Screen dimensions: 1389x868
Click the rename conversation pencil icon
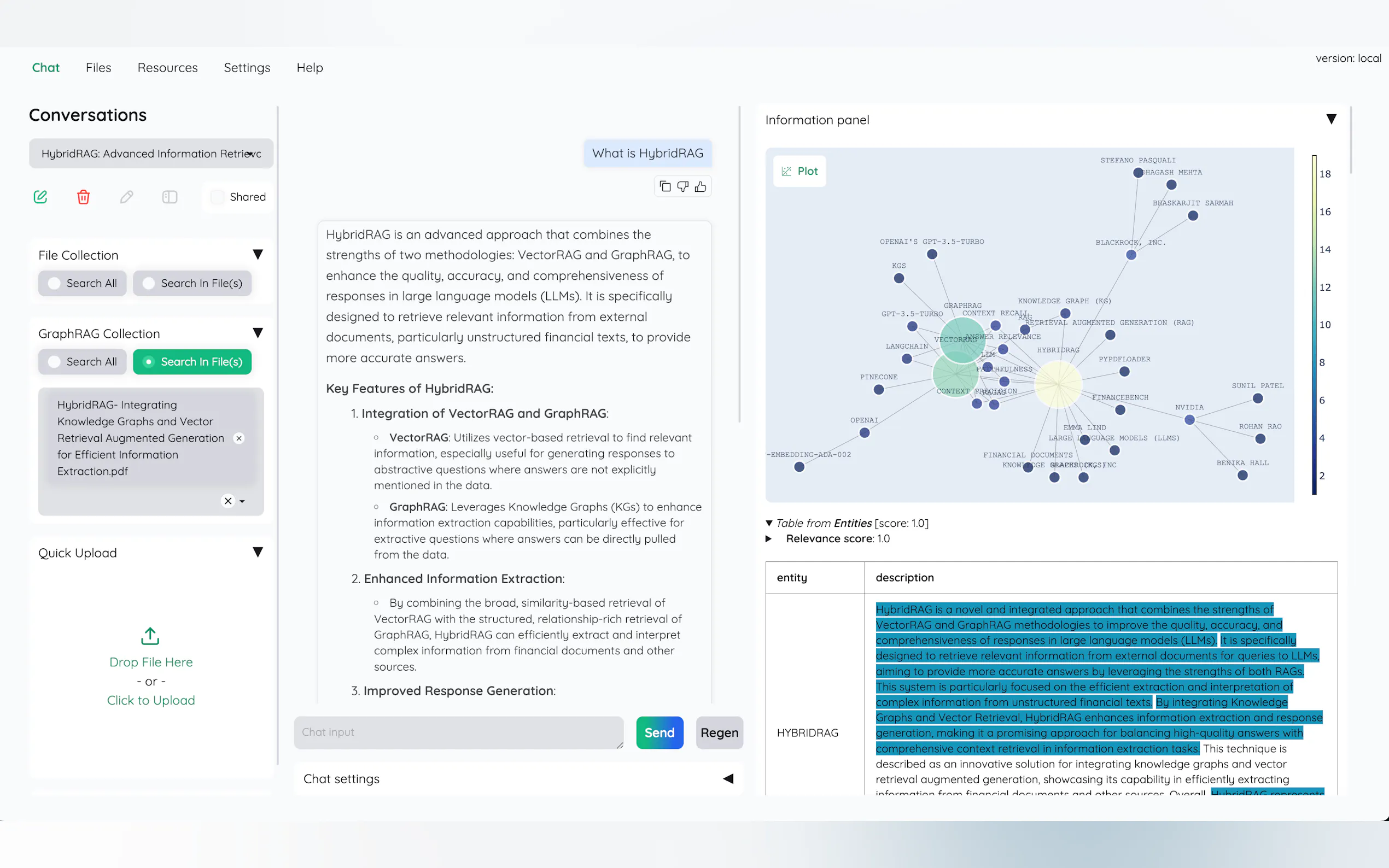tap(126, 197)
